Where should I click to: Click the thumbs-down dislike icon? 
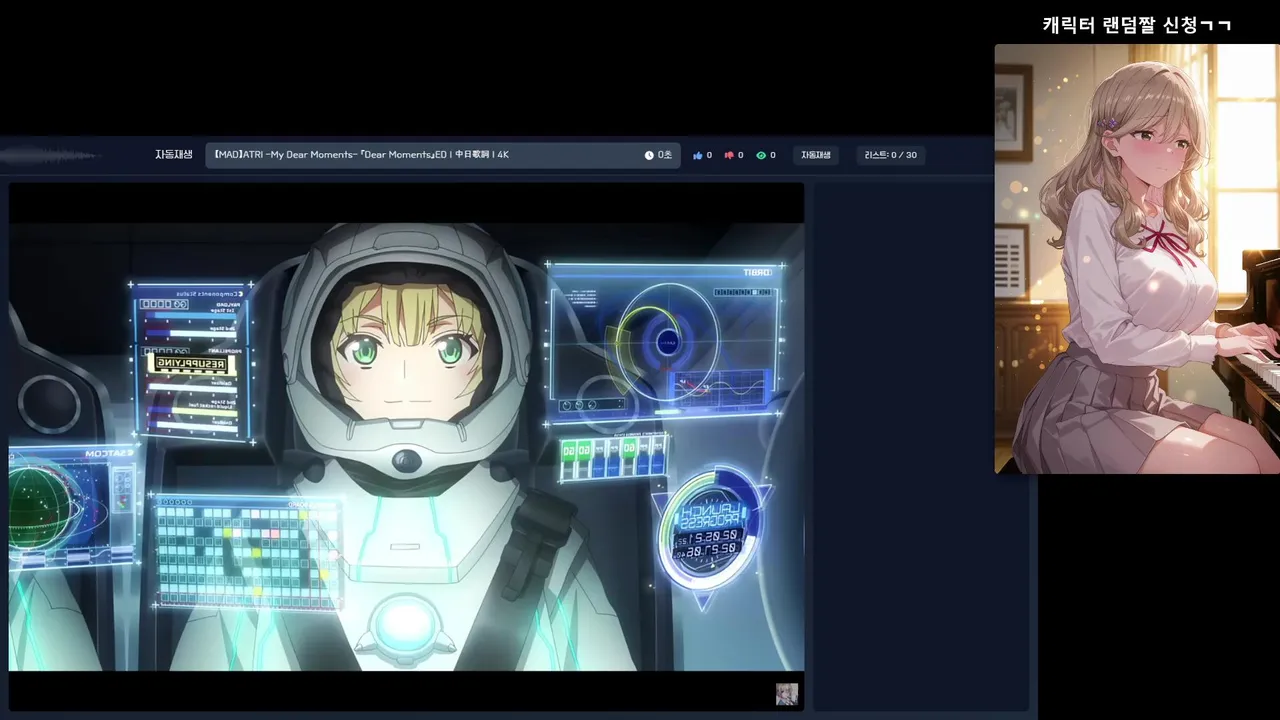(x=729, y=155)
